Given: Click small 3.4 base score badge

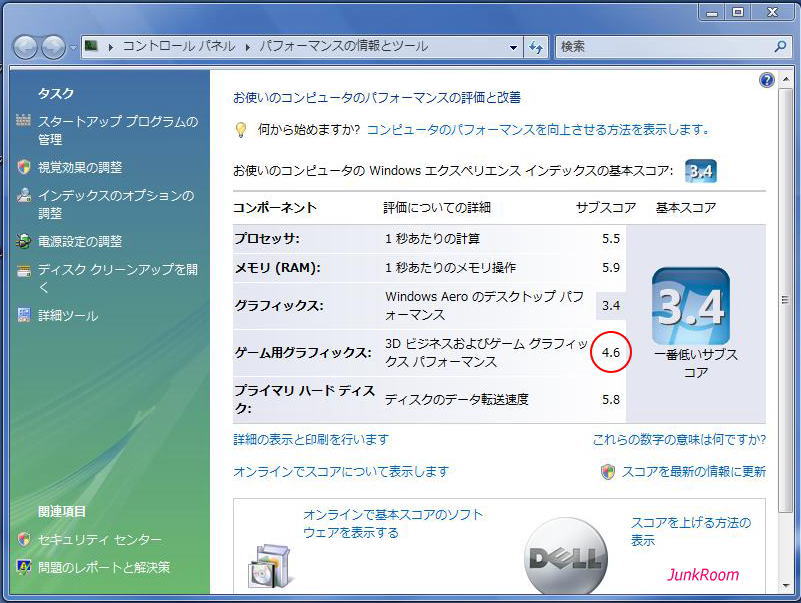Looking at the screenshot, I should [700, 171].
